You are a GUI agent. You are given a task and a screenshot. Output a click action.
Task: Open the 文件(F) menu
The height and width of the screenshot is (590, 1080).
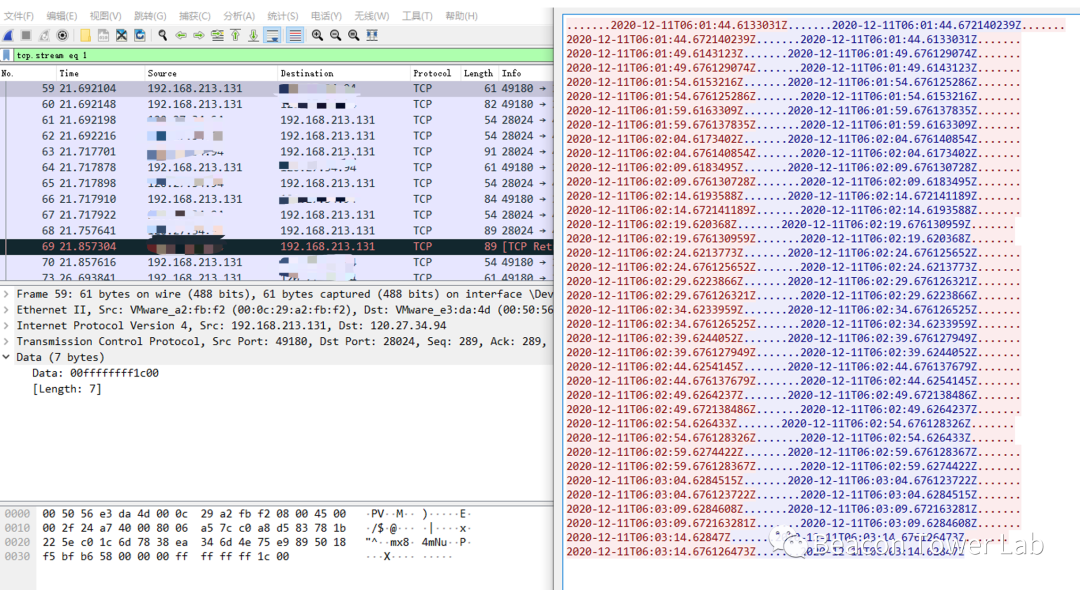click(19, 15)
